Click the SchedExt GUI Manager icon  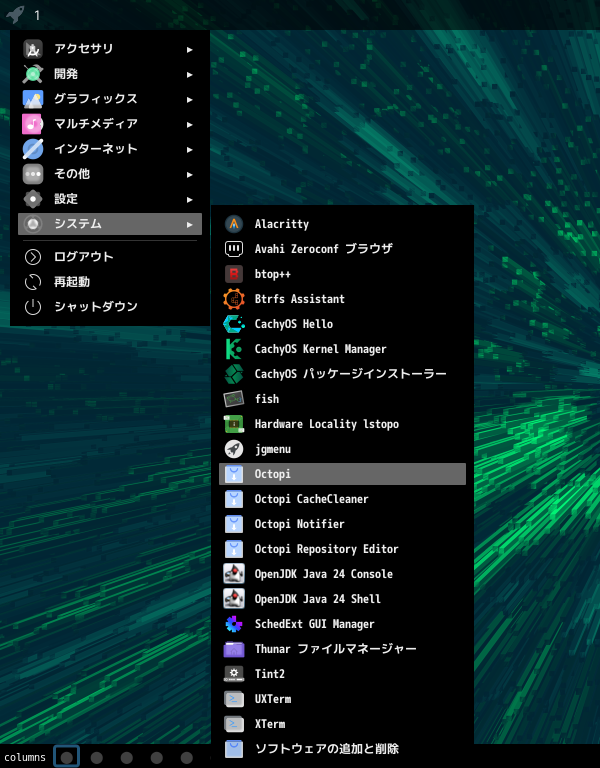(234, 624)
